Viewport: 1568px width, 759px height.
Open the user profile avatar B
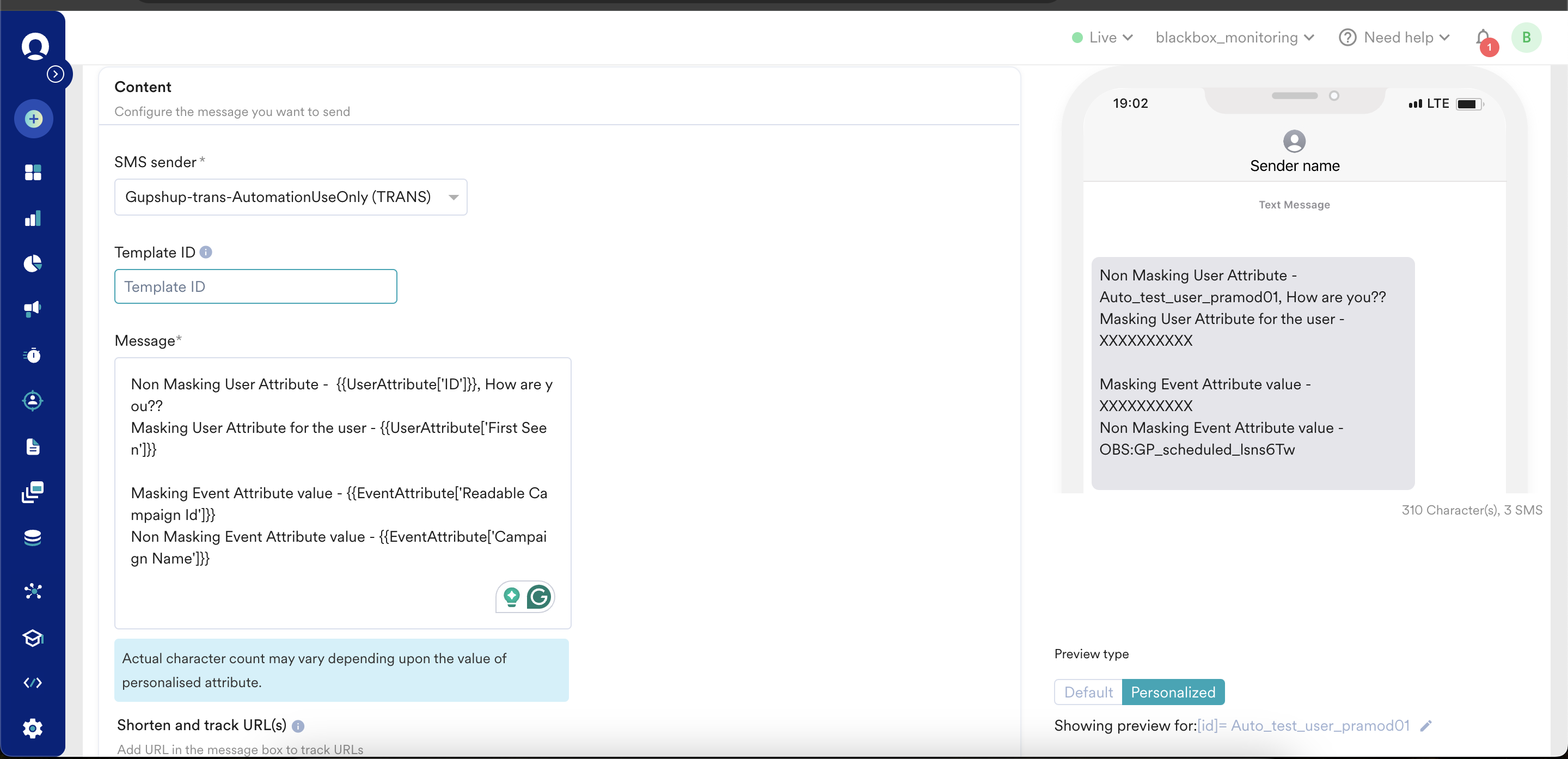click(x=1526, y=38)
